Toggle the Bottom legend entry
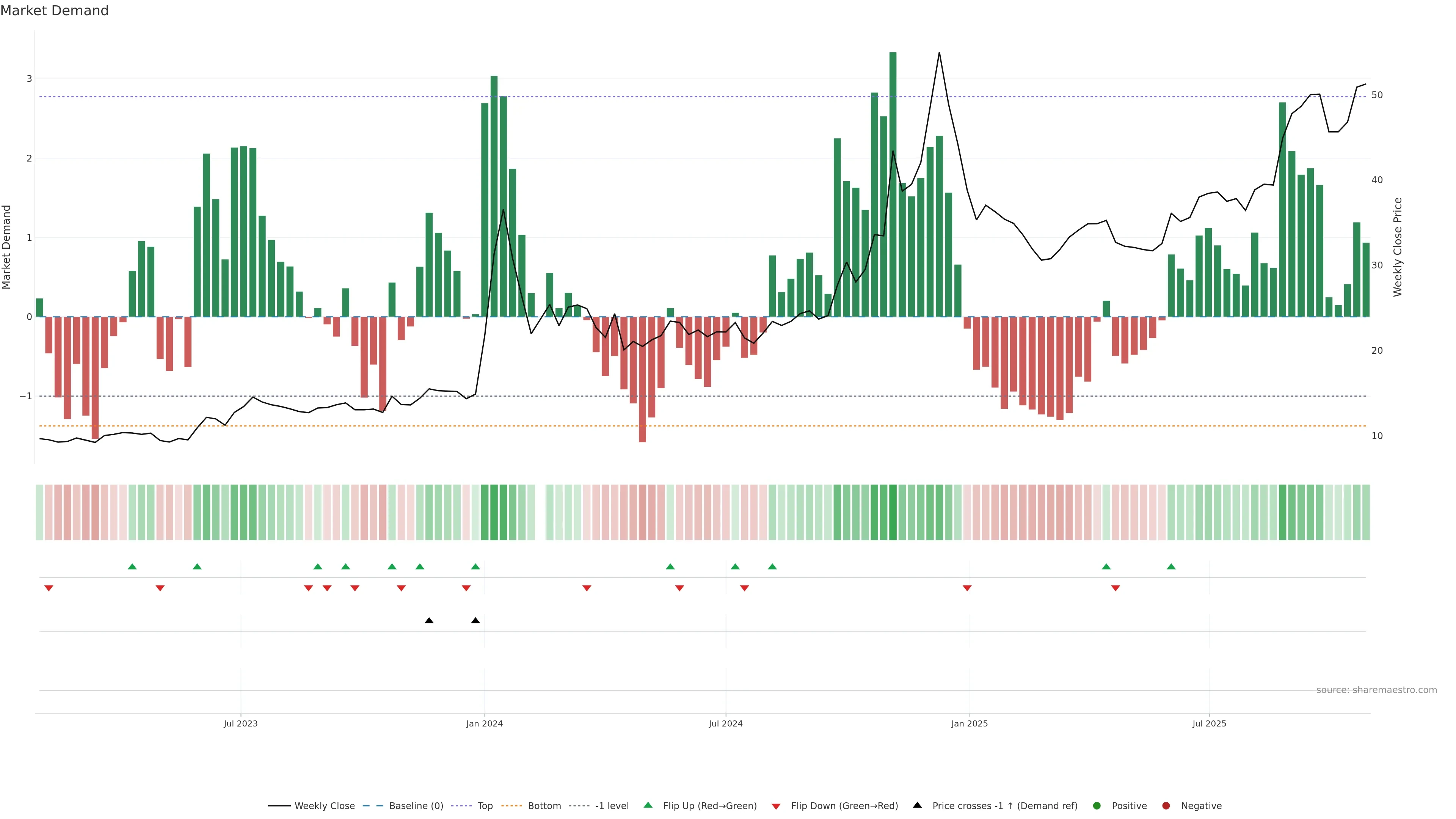This screenshot has width=1456, height=819. (x=544, y=806)
